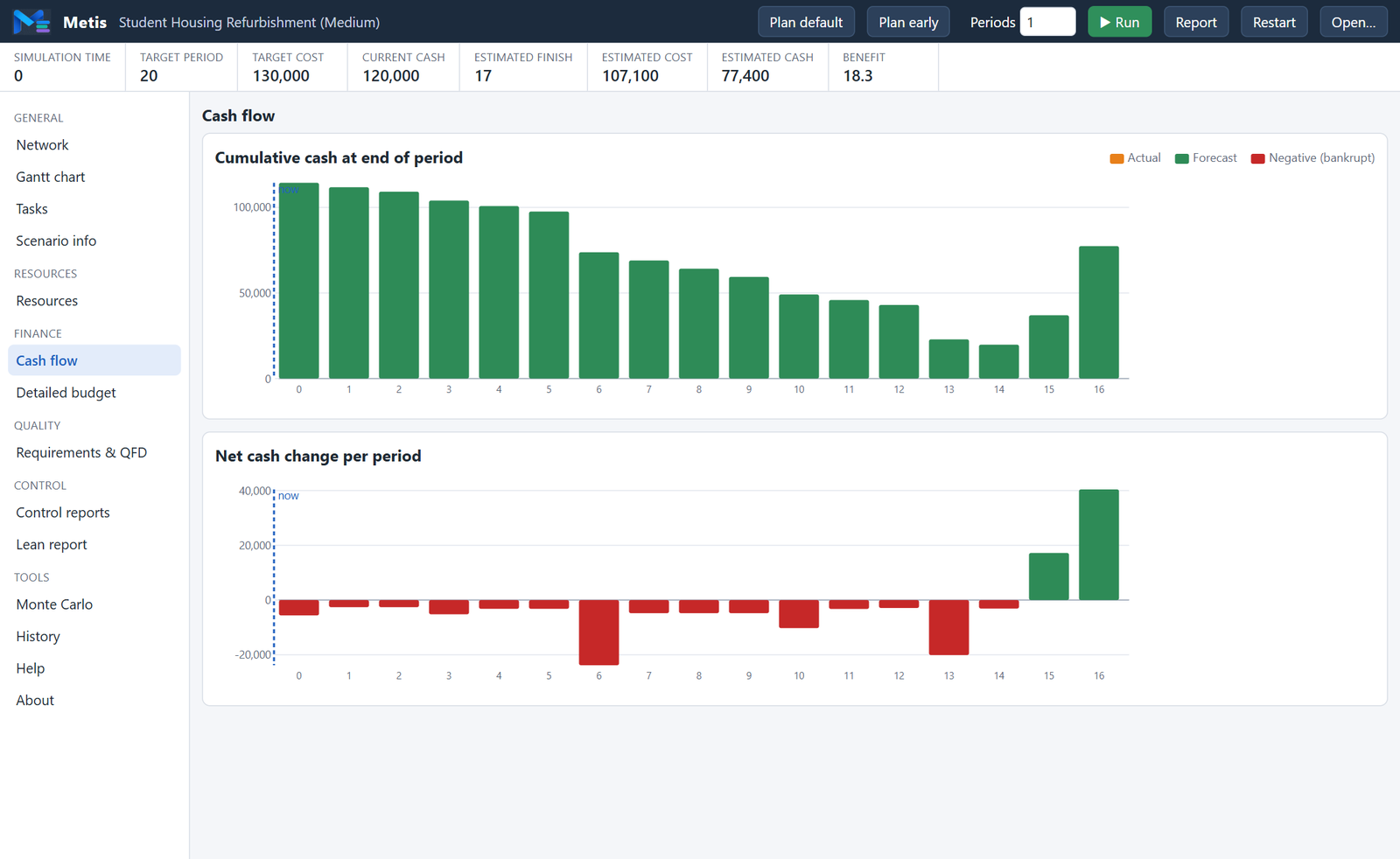
Task: Open the Tasks page
Action: pos(94,209)
